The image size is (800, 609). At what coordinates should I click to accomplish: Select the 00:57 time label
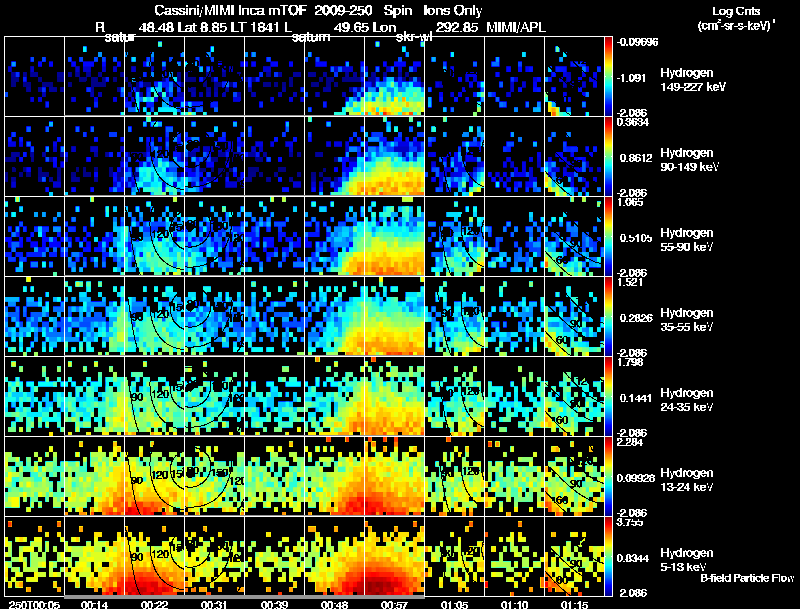394,604
